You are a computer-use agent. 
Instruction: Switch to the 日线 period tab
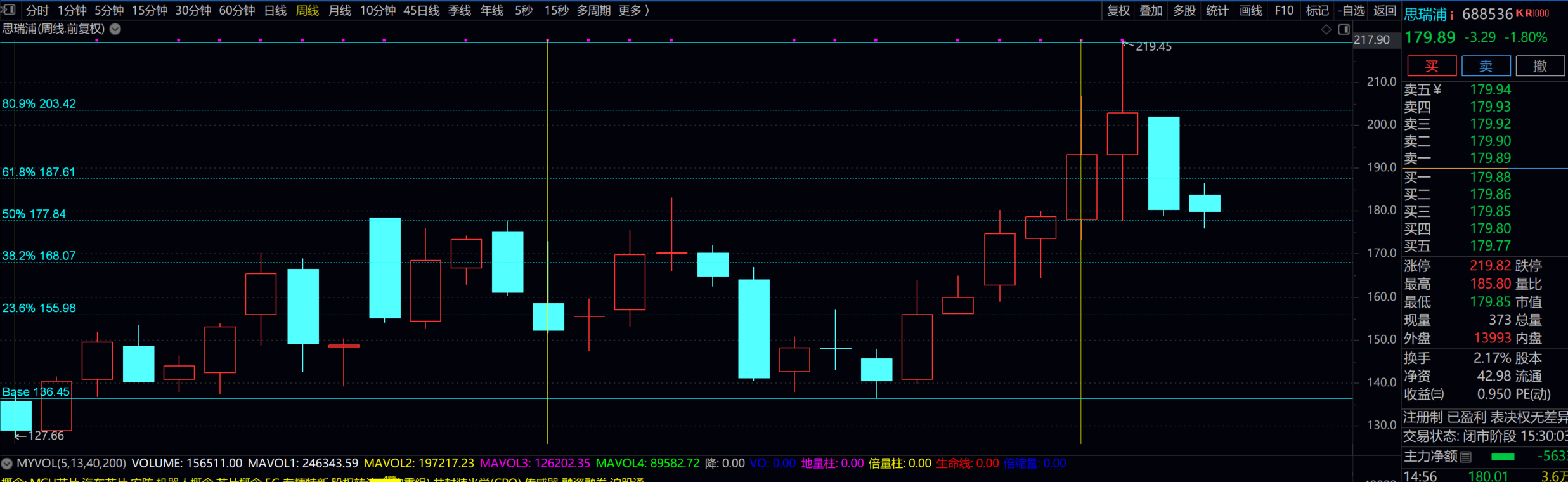tap(275, 11)
